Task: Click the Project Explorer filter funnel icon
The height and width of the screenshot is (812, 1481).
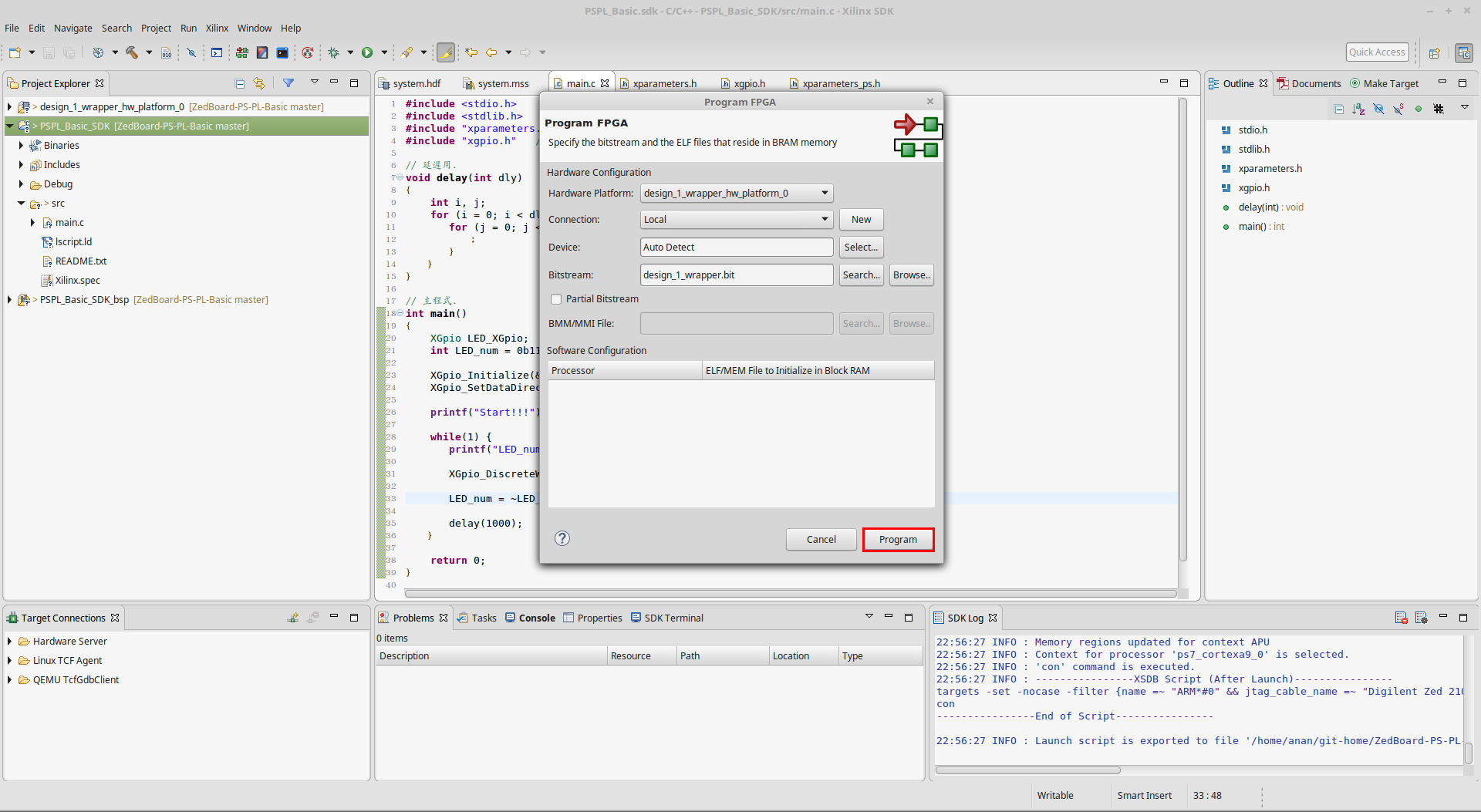Action: click(288, 83)
